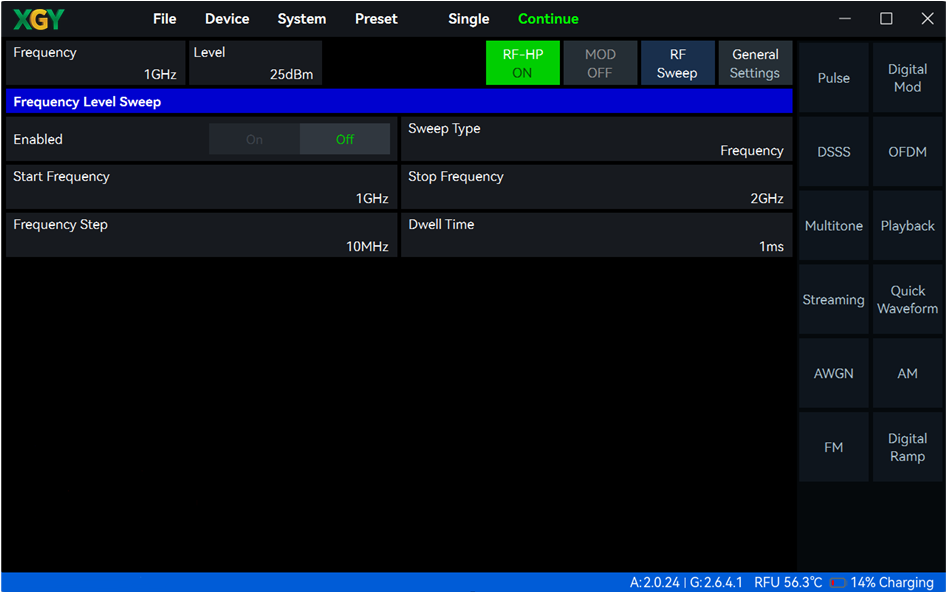This screenshot has width=947, height=593.
Task: Open the Playback panel
Action: [x=907, y=226]
